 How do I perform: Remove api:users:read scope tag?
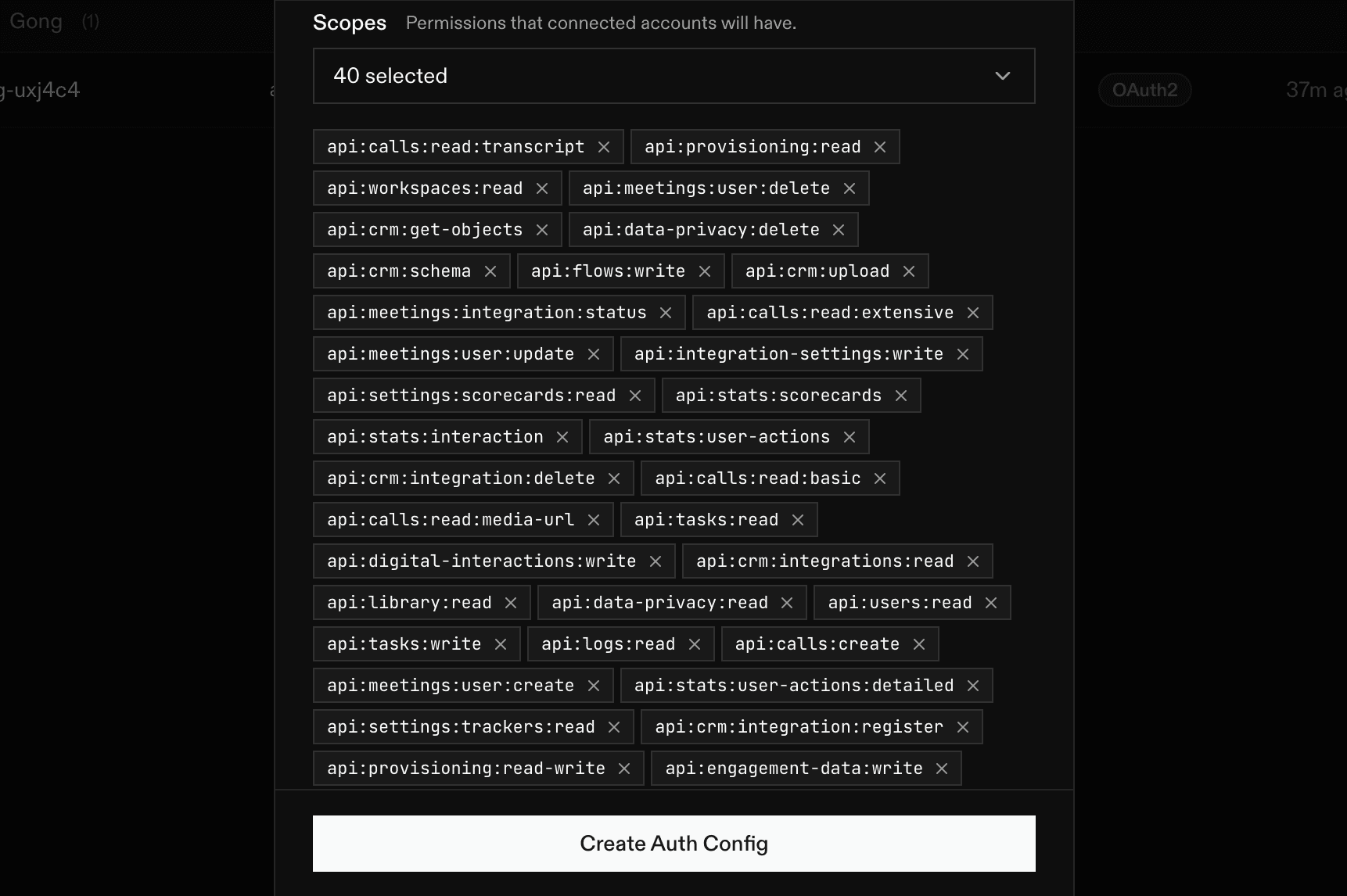coord(991,603)
